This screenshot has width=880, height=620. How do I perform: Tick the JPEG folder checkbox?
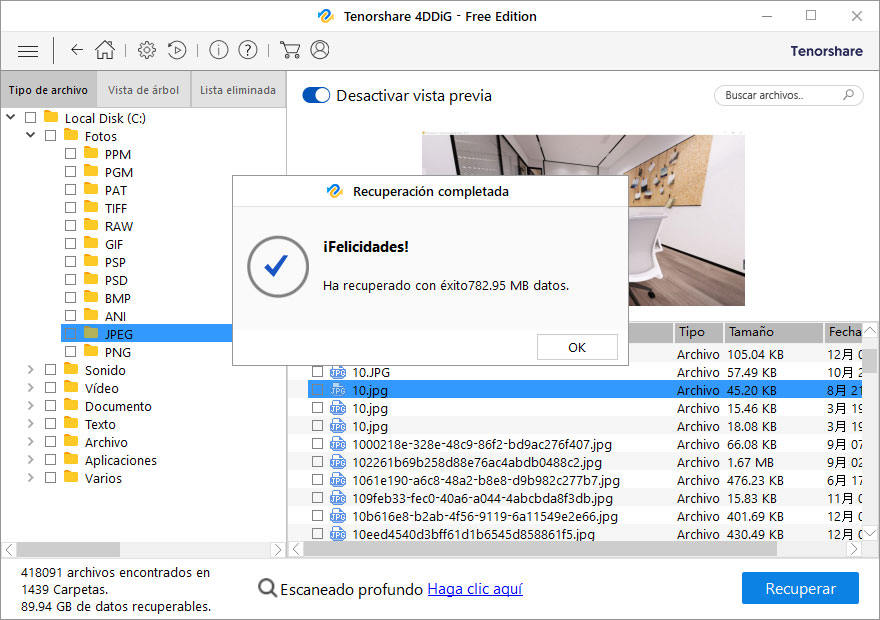click(70, 333)
